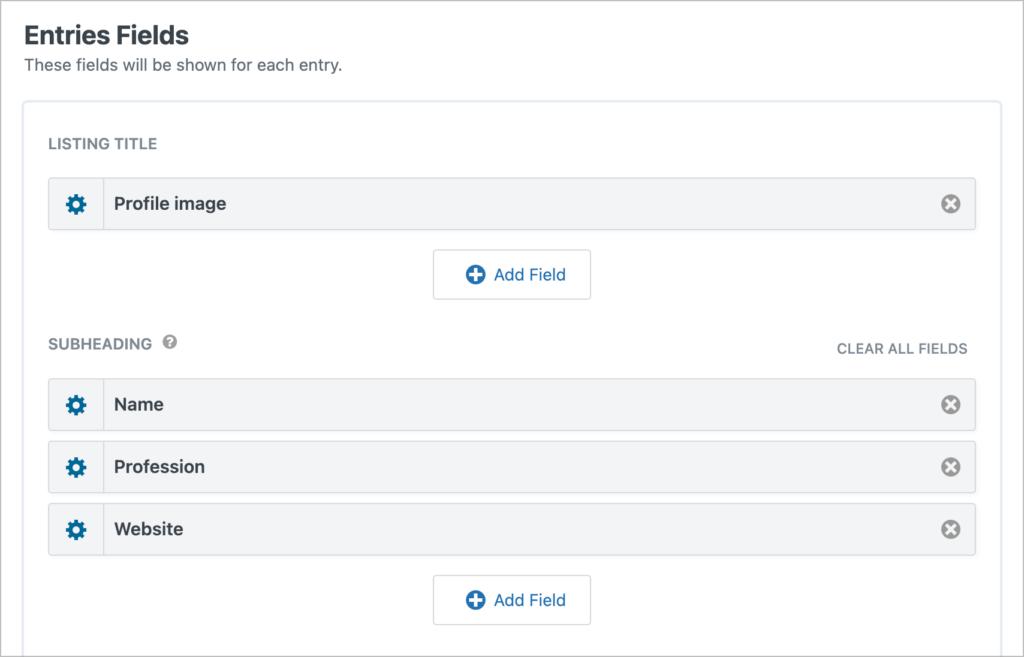Click the Subheading section label

pos(99,343)
